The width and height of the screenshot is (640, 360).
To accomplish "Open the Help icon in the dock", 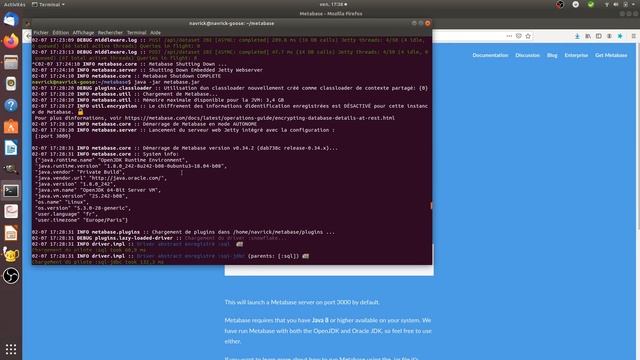I will click(11, 105).
